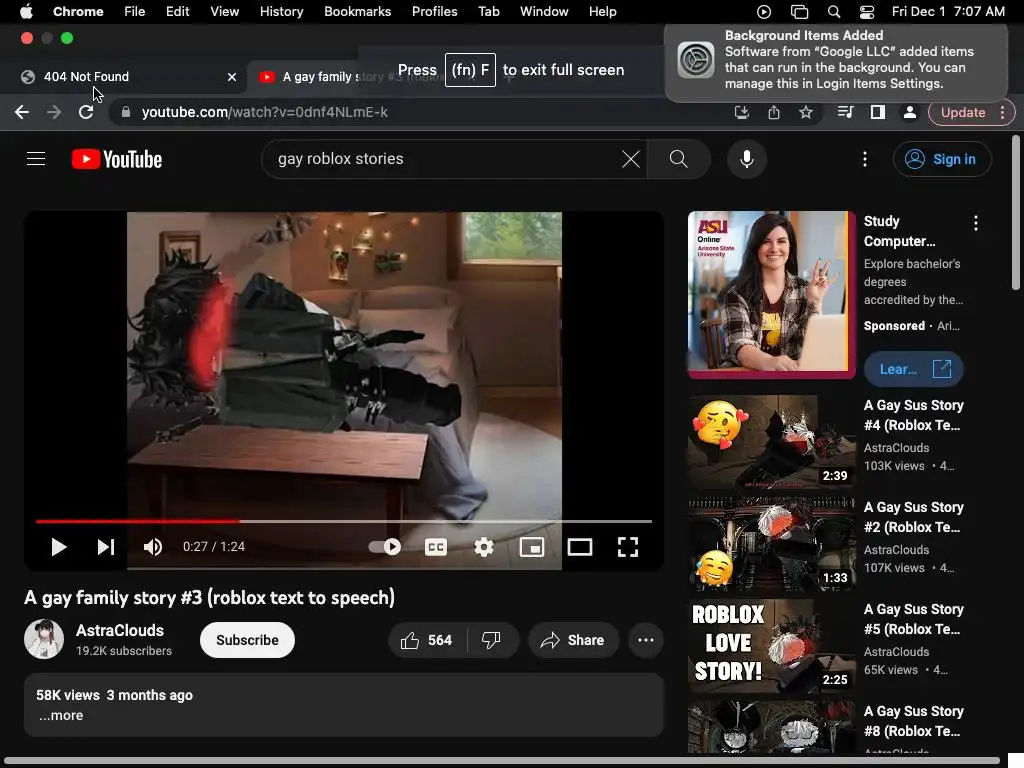Open Spotlight search in menu bar
The width and height of the screenshot is (1024, 768).
click(x=833, y=12)
